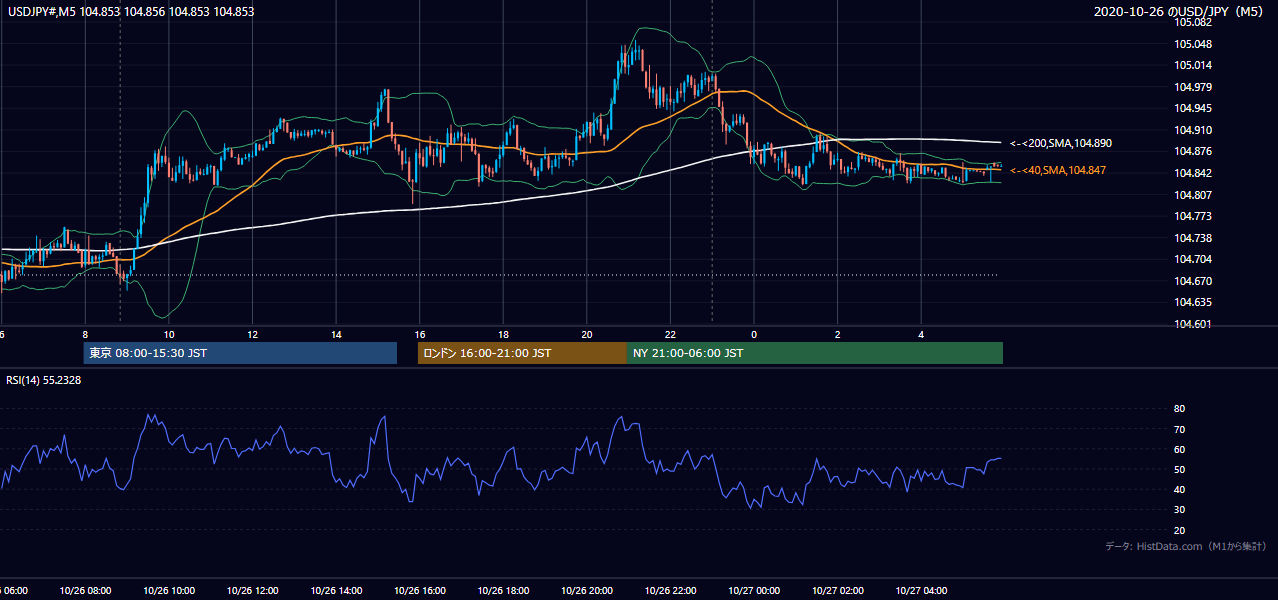Click price axis value 105.082
The height and width of the screenshot is (600, 1278).
[1193, 23]
